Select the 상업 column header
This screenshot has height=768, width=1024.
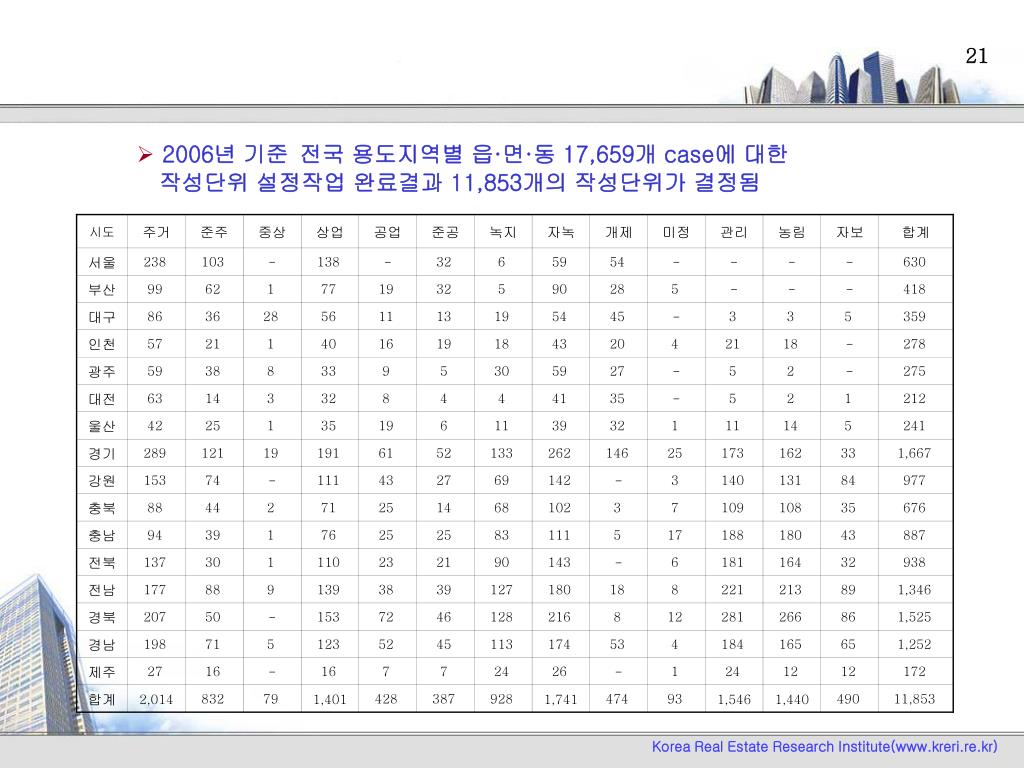[x=329, y=232]
